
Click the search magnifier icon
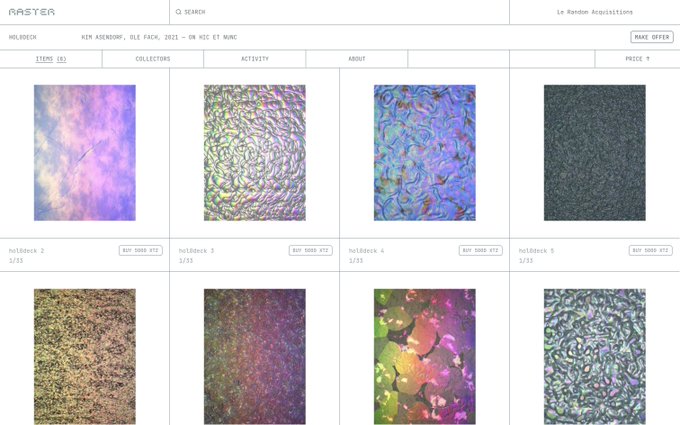(178, 12)
